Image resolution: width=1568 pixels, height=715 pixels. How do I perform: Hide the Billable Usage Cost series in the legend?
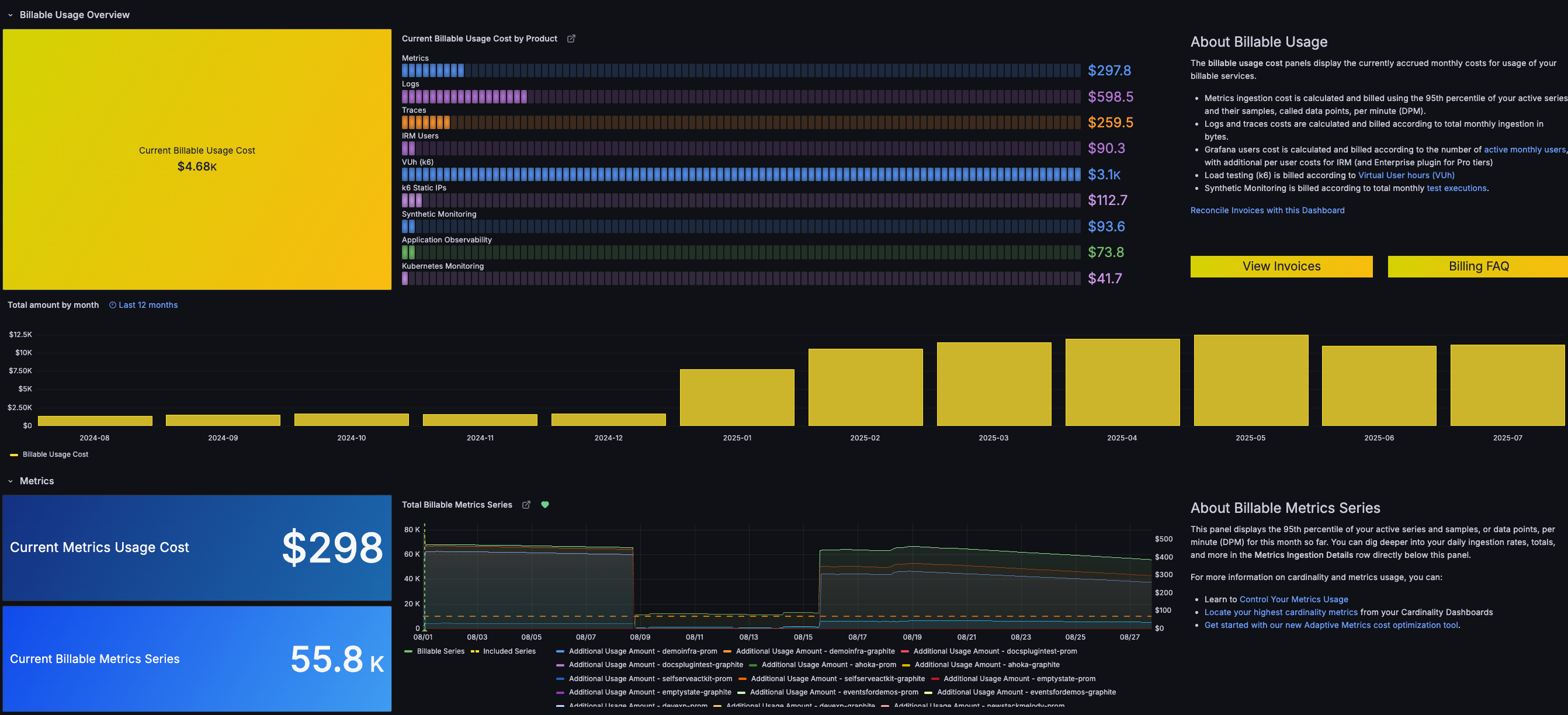(55, 454)
